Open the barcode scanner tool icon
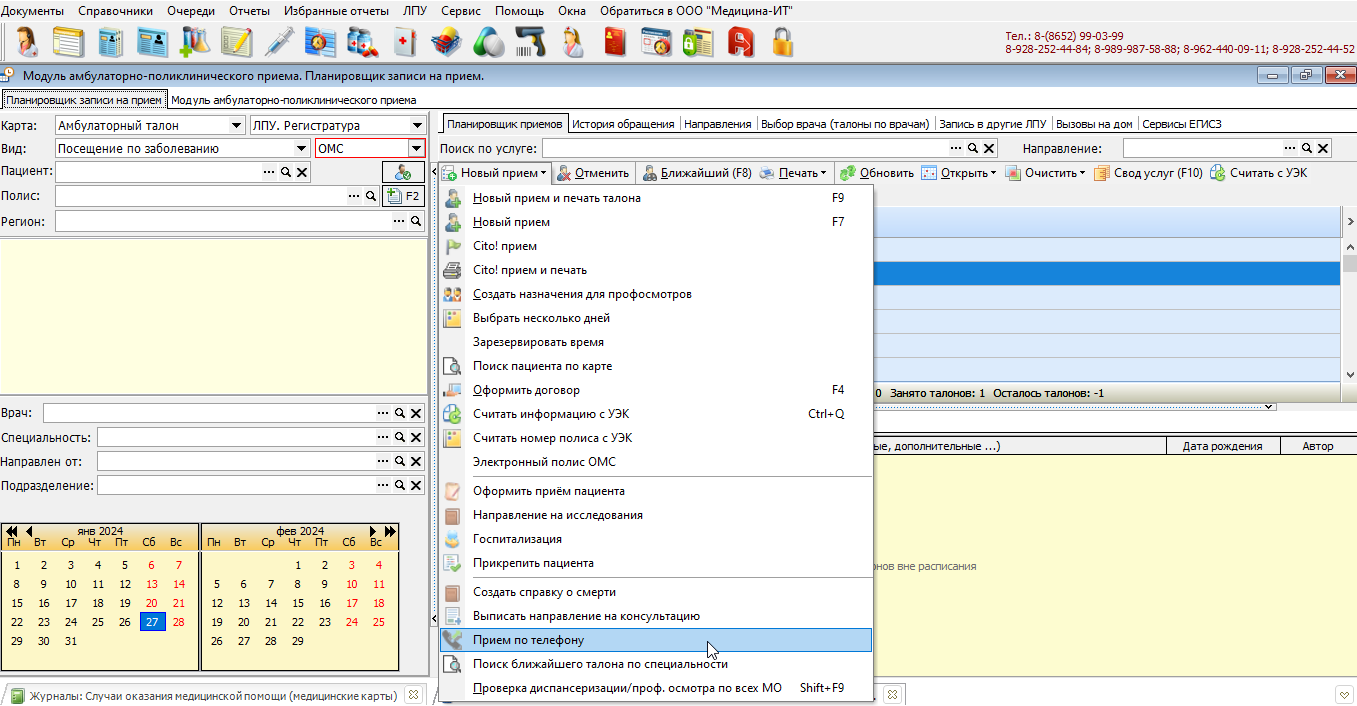Image resolution: width=1357 pixels, height=706 pixels. click(531, 42)
